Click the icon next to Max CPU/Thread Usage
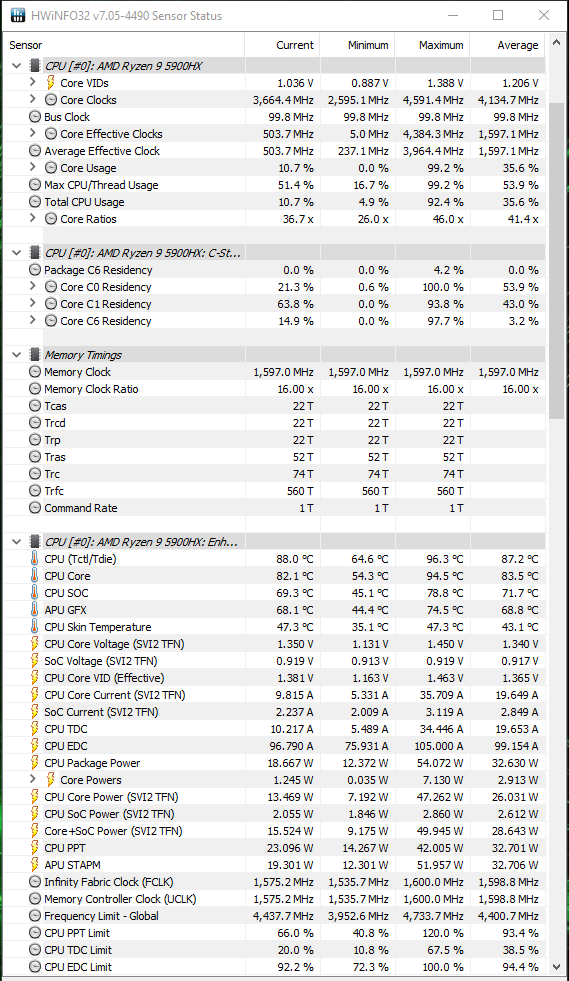The width and height of the screenshot is (569, 981). 35,185
